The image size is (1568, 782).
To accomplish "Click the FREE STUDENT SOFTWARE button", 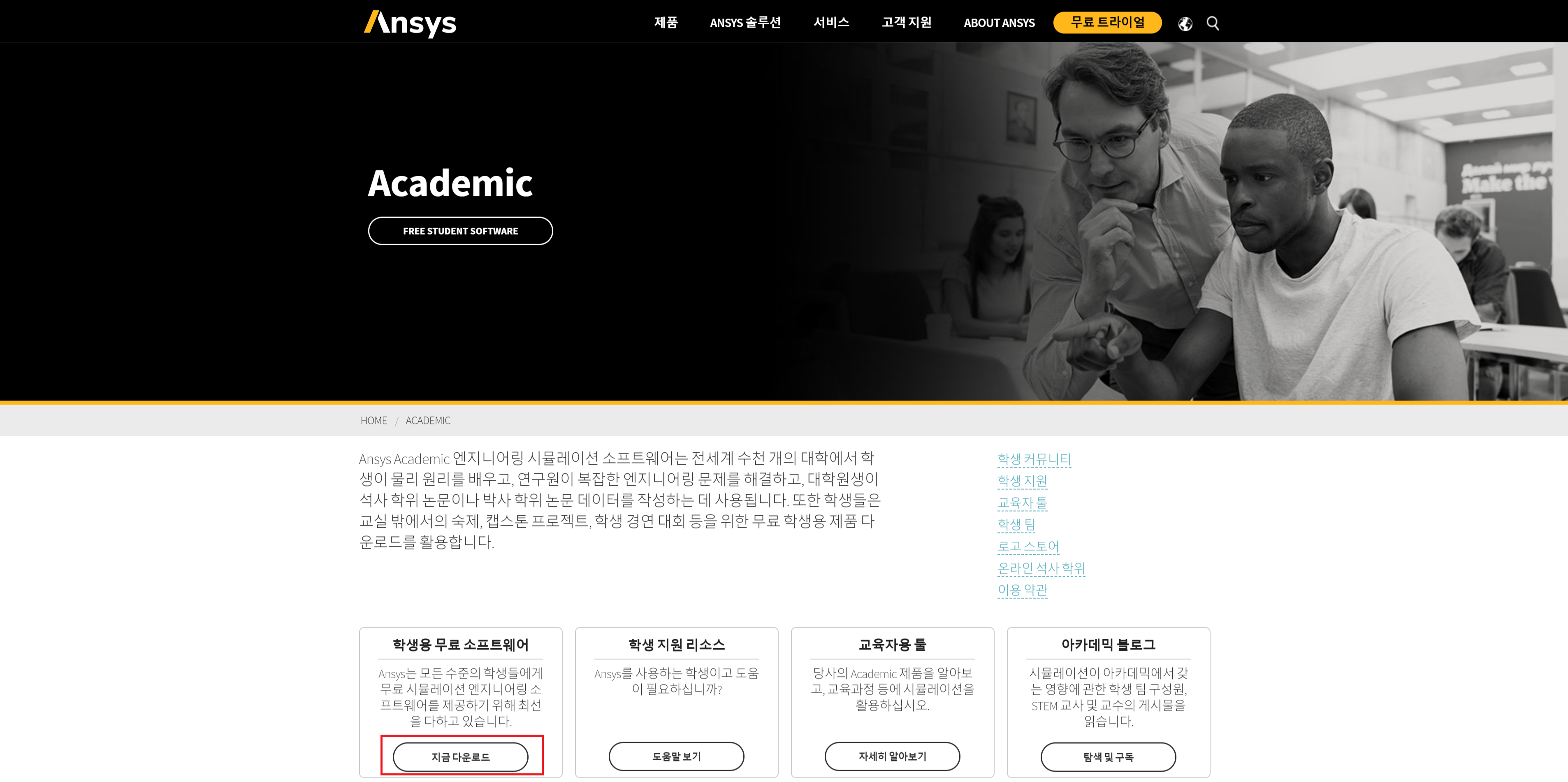I will pos(460,231).
